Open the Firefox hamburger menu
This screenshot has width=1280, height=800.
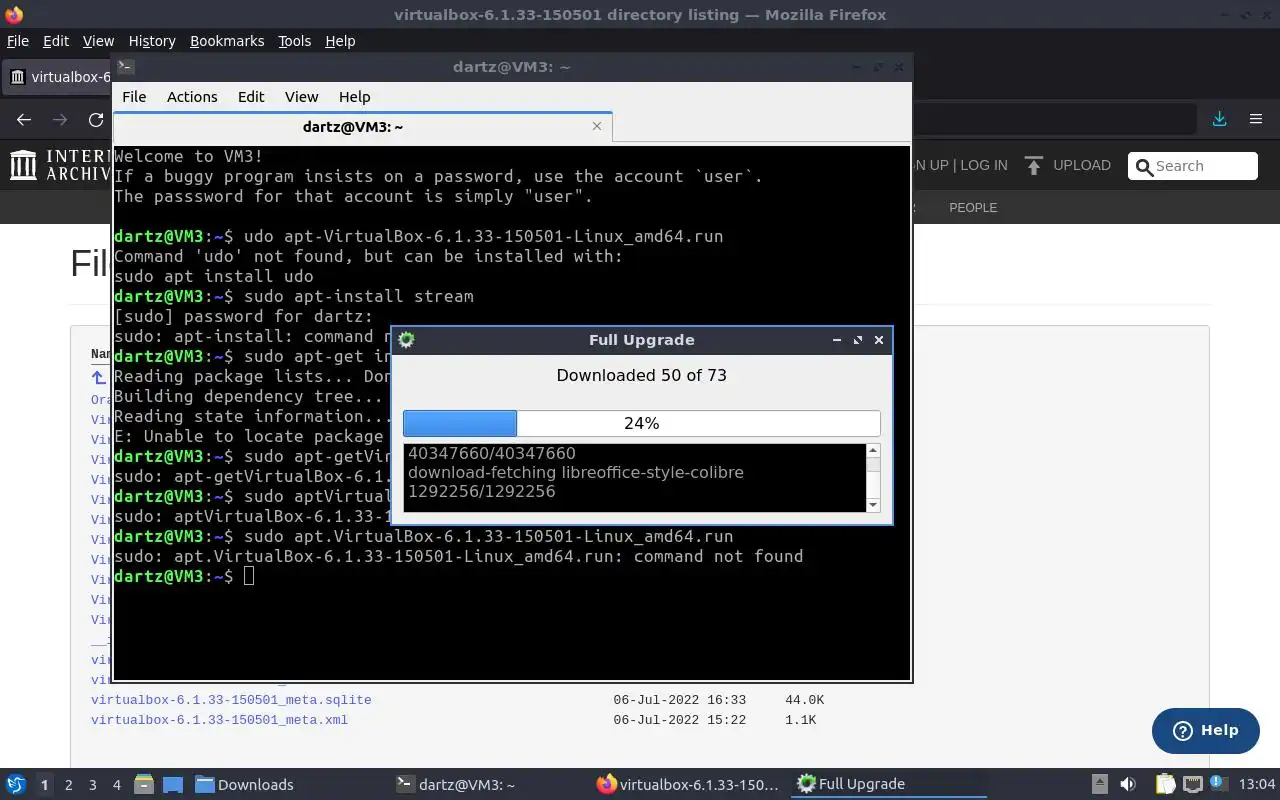coord(1256,119)
